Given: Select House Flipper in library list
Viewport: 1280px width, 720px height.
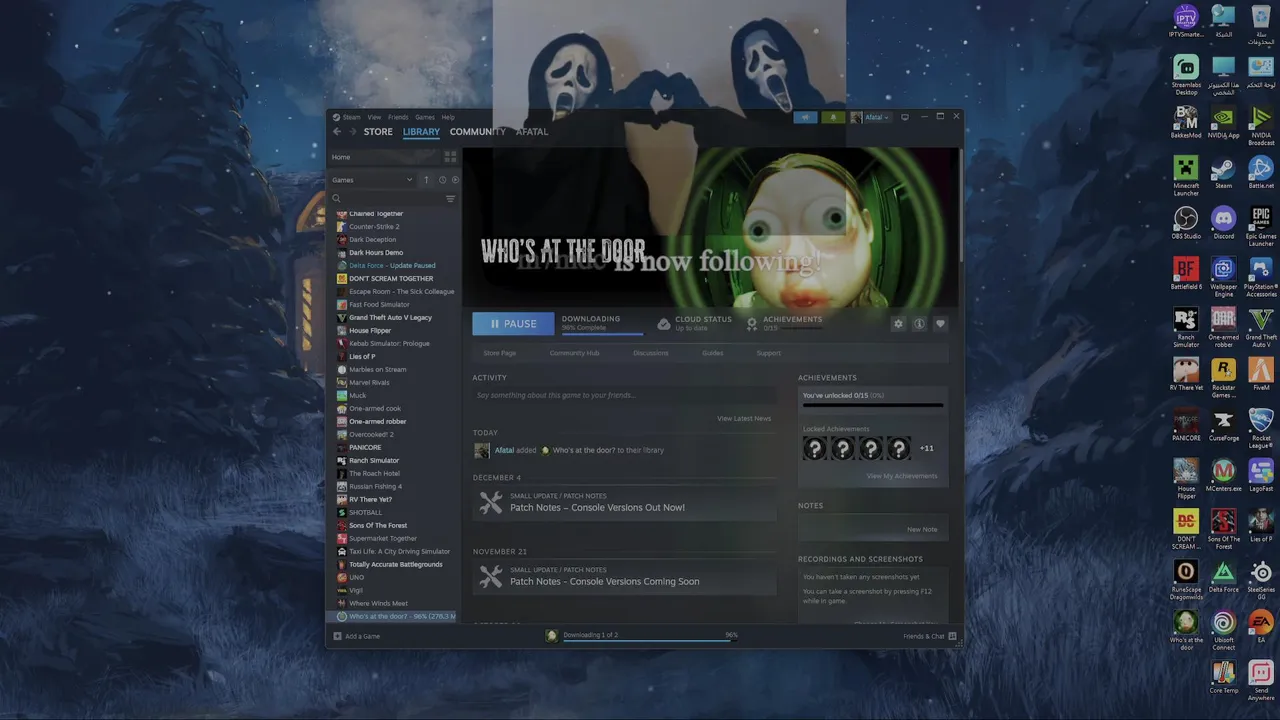Looking at the screenshot, I should coord(370,331).
